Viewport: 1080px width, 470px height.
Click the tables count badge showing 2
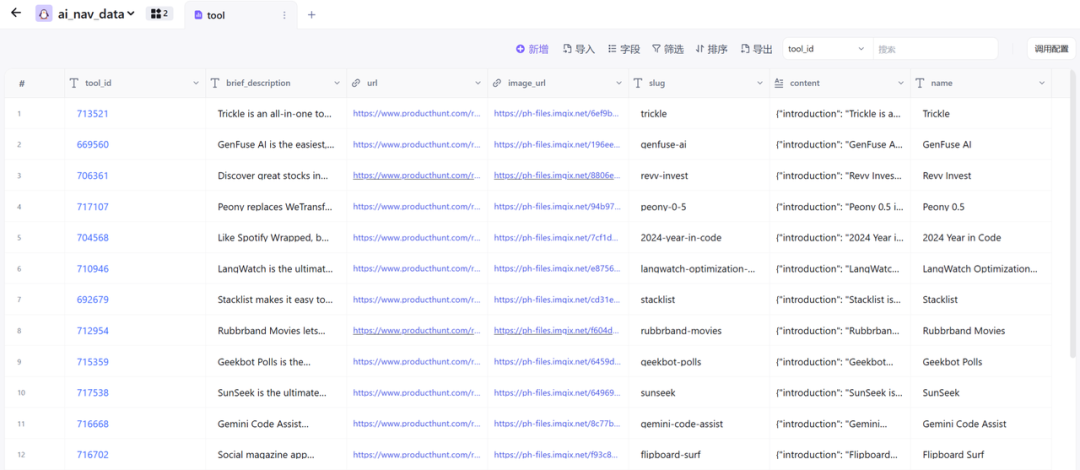pyautogui.click(x=159, y=14)
